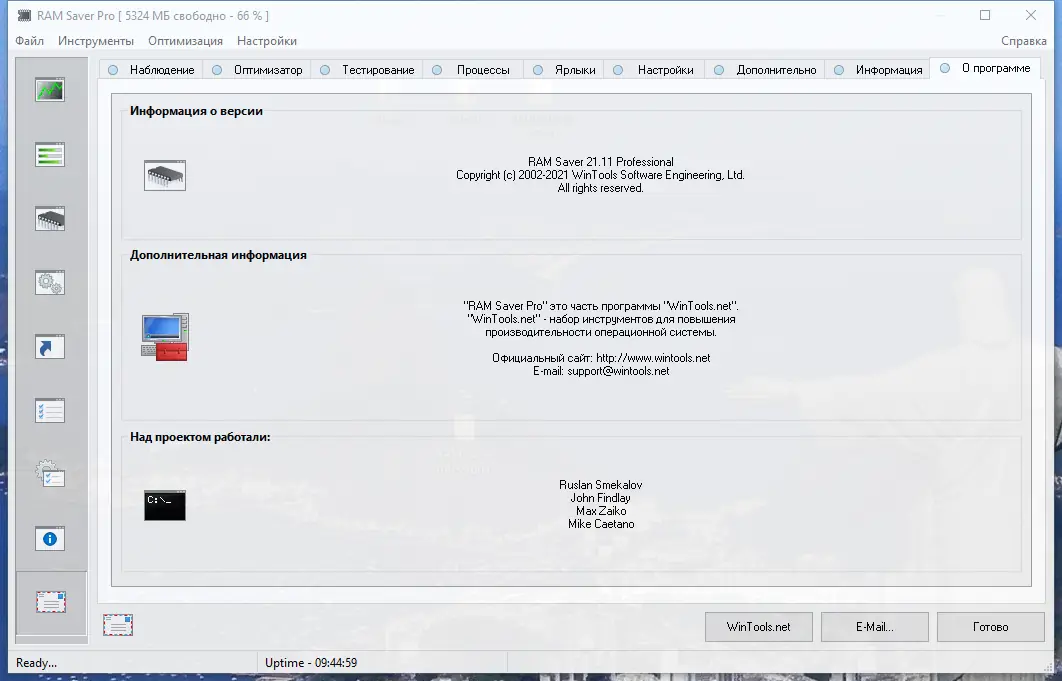Select the blue arrow Ярлыки sidebar icon
This screenshot has height=681, width=1062.
tap(50, 346)
